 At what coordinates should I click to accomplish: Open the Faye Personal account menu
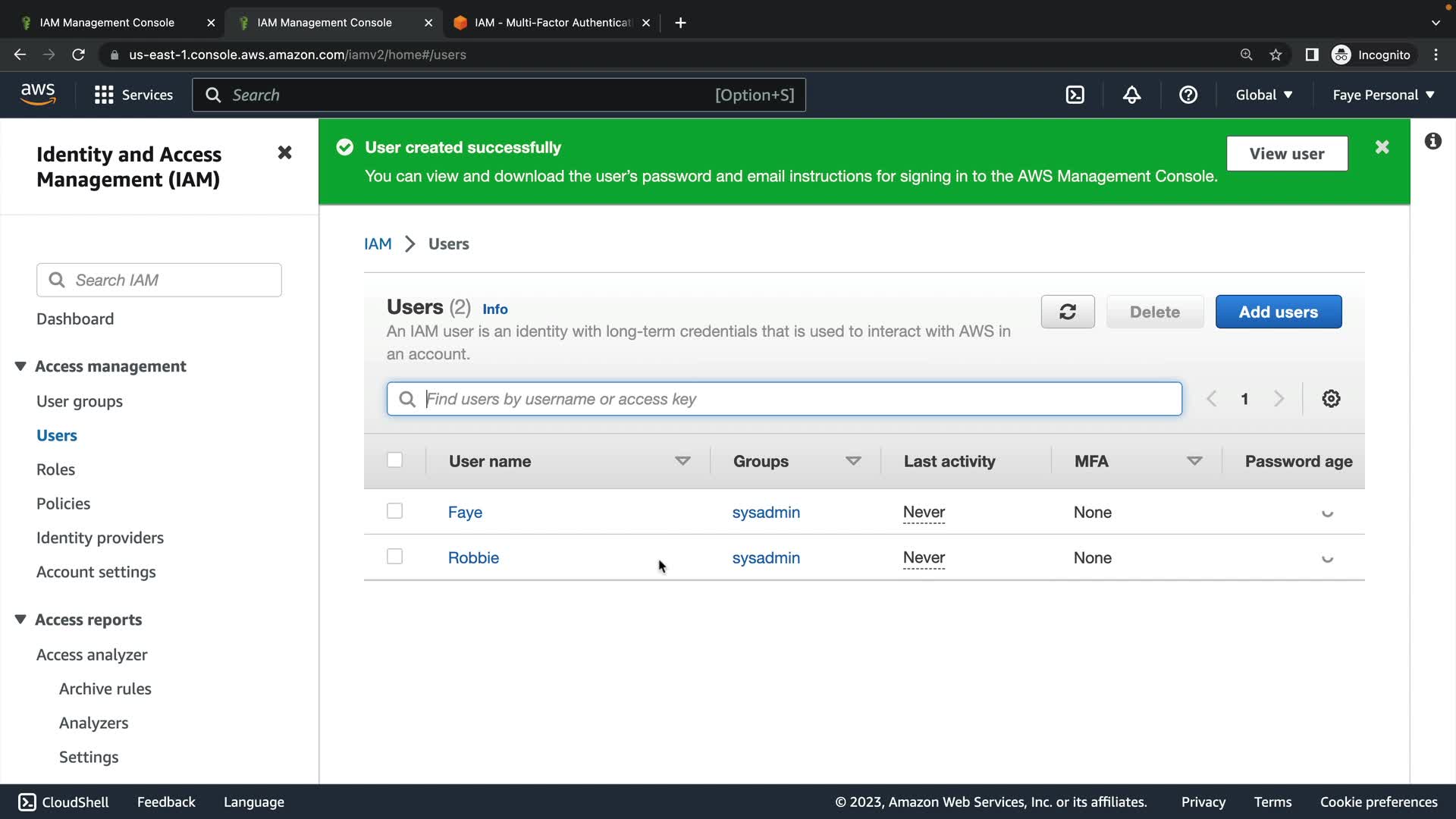pos(1383,95)
